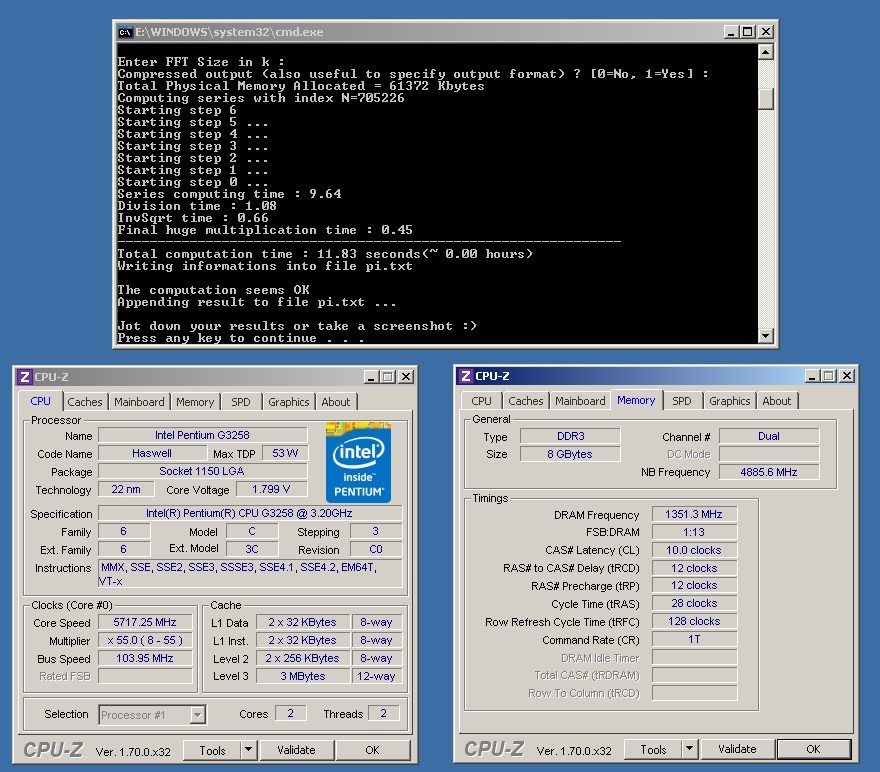The image size is (880, 772).
Task: Click the CAS# Latency 10.0 clocks value
Action: (x=694, y=550)
